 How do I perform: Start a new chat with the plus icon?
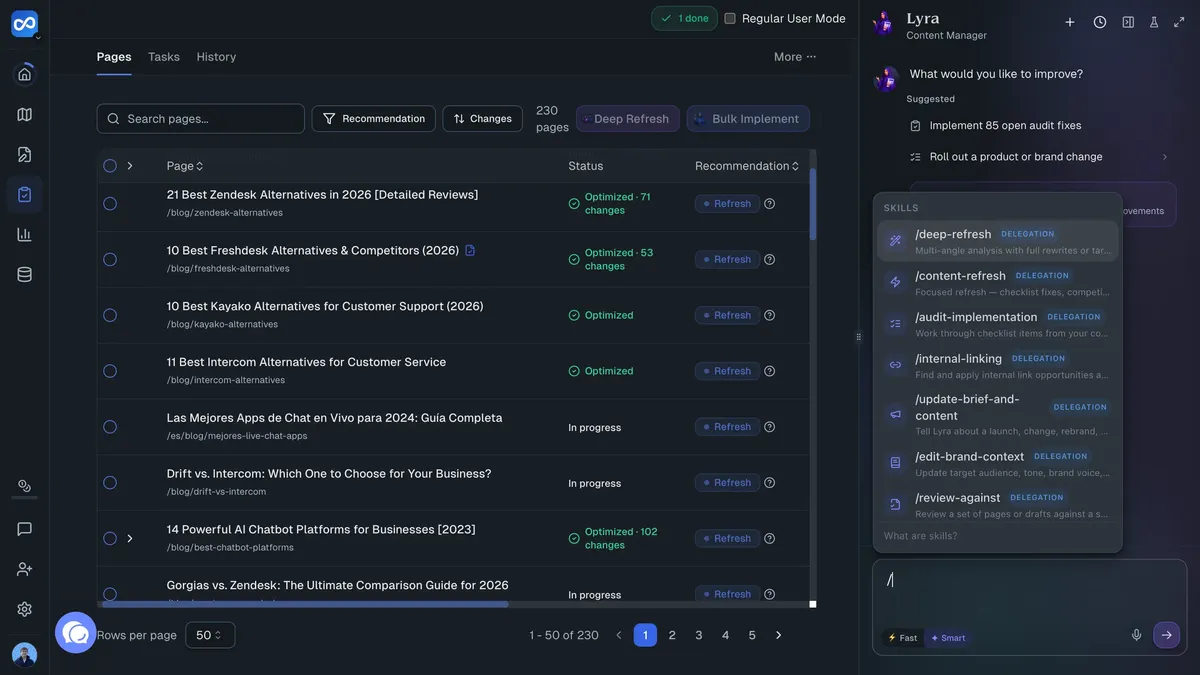pos(1070,22)
